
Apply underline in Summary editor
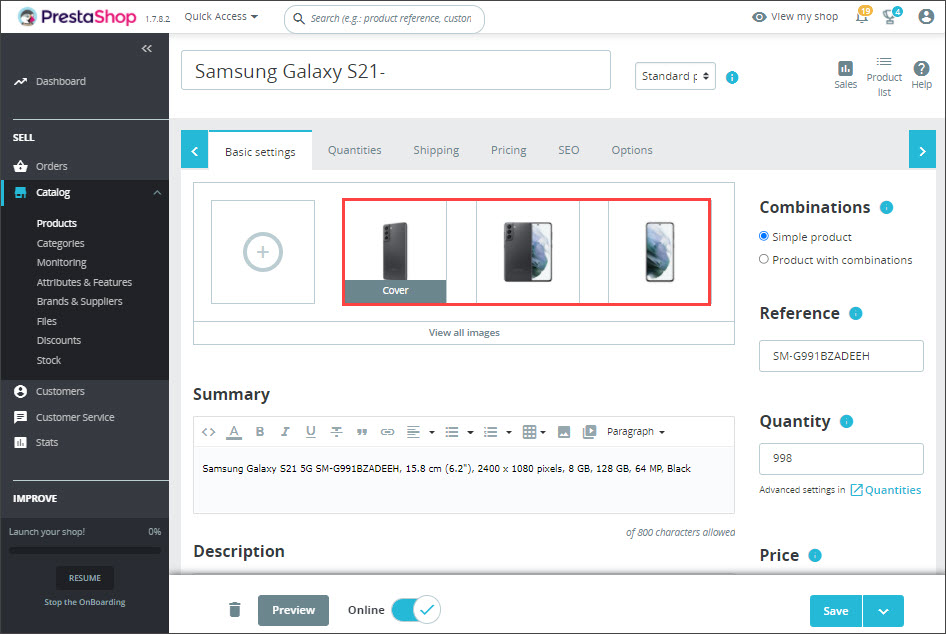[x=311, y=432]
